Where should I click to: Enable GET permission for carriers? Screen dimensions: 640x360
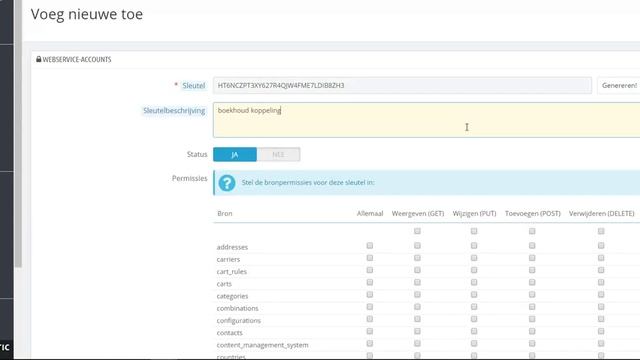point(417,258)
